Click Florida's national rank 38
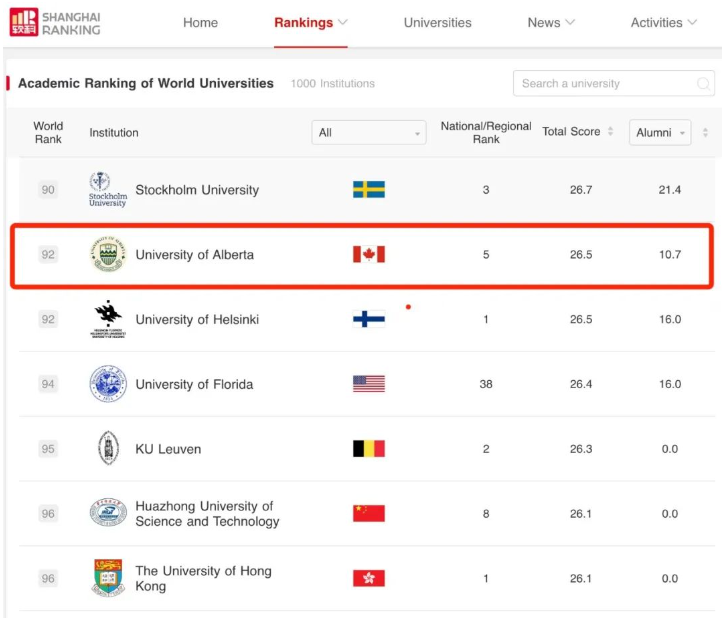 pyautogui.click(x=486, y=384)
